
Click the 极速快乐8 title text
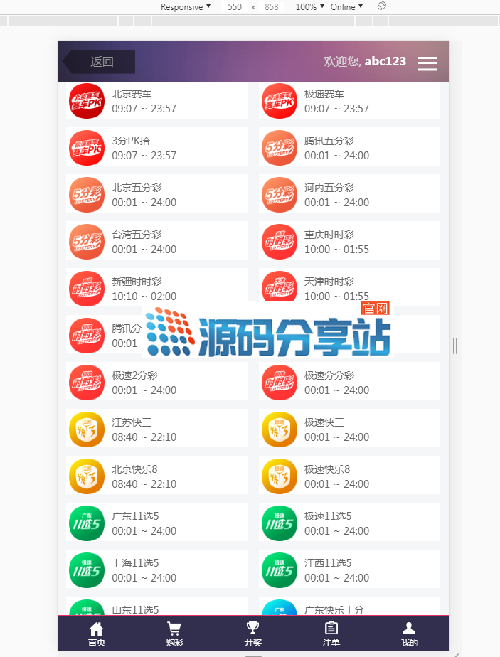tap(327, 470)
